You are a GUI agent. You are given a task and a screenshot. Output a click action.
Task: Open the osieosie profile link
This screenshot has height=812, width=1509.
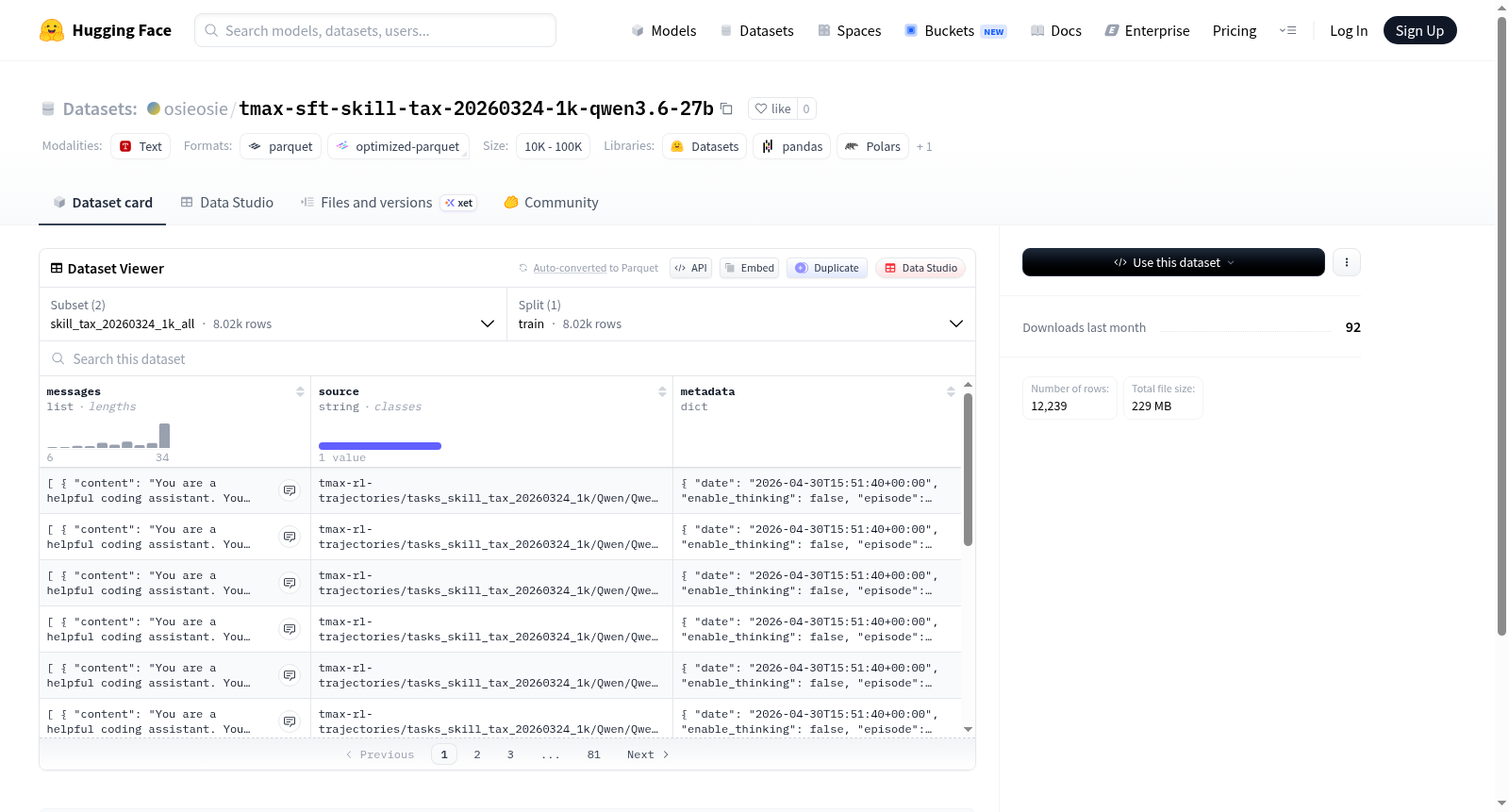point(196,108)
